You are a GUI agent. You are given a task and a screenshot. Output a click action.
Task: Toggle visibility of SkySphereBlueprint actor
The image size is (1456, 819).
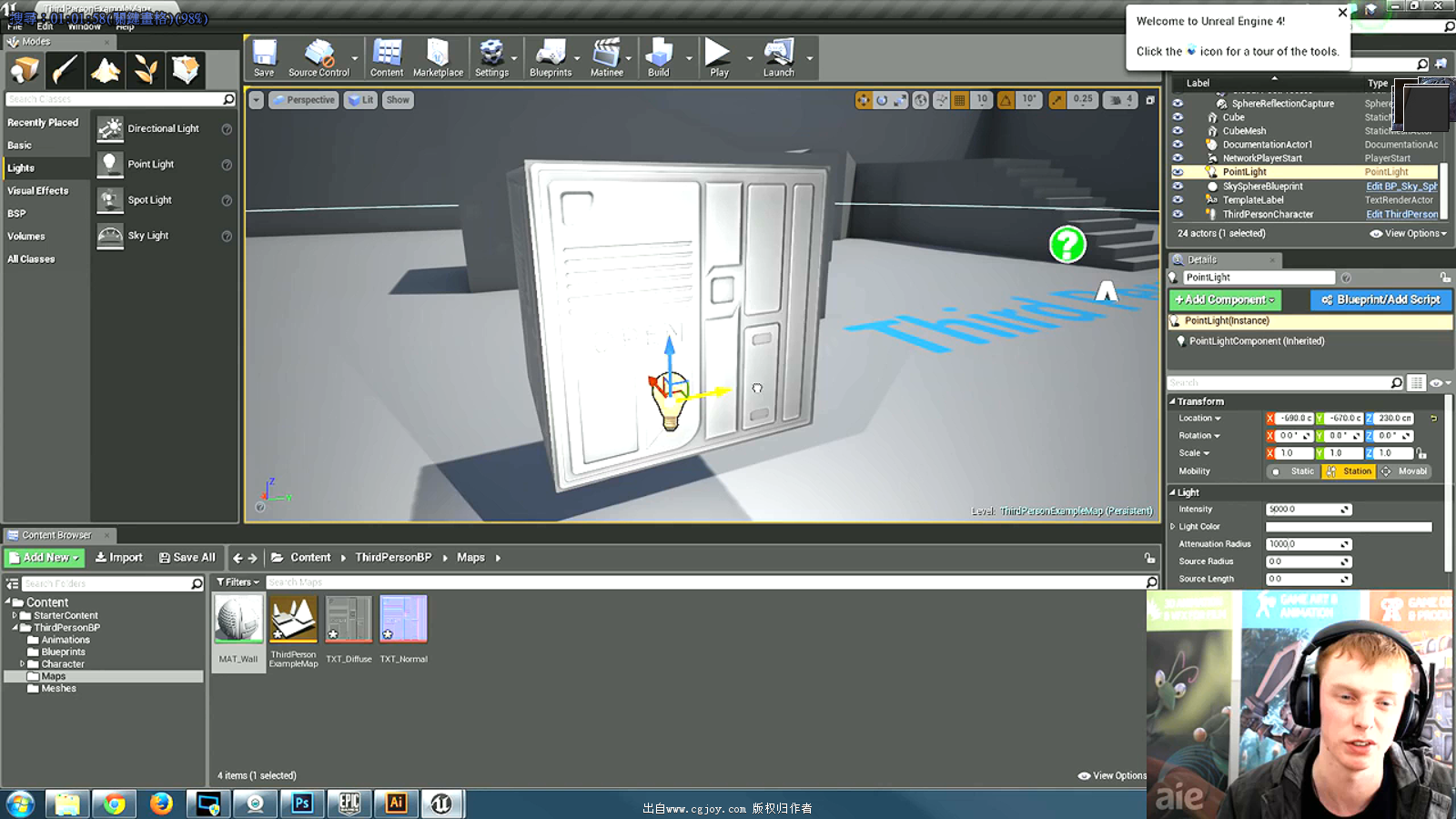click(1178, 186)
